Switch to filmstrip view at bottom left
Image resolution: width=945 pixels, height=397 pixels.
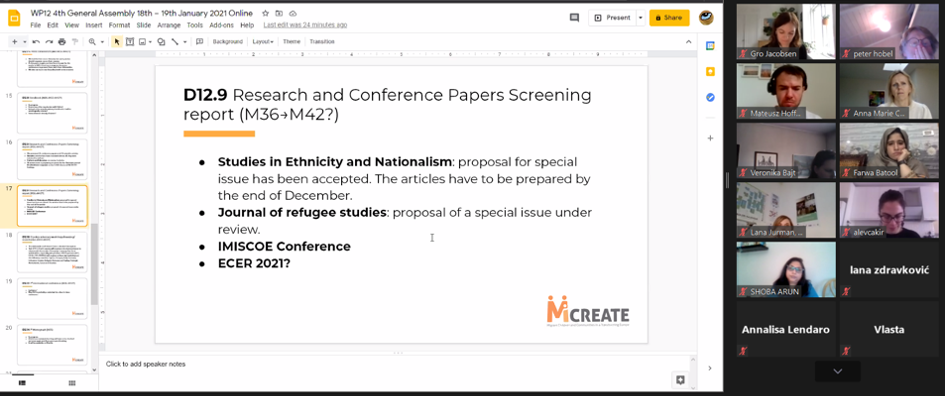click(x=22, y=383)
